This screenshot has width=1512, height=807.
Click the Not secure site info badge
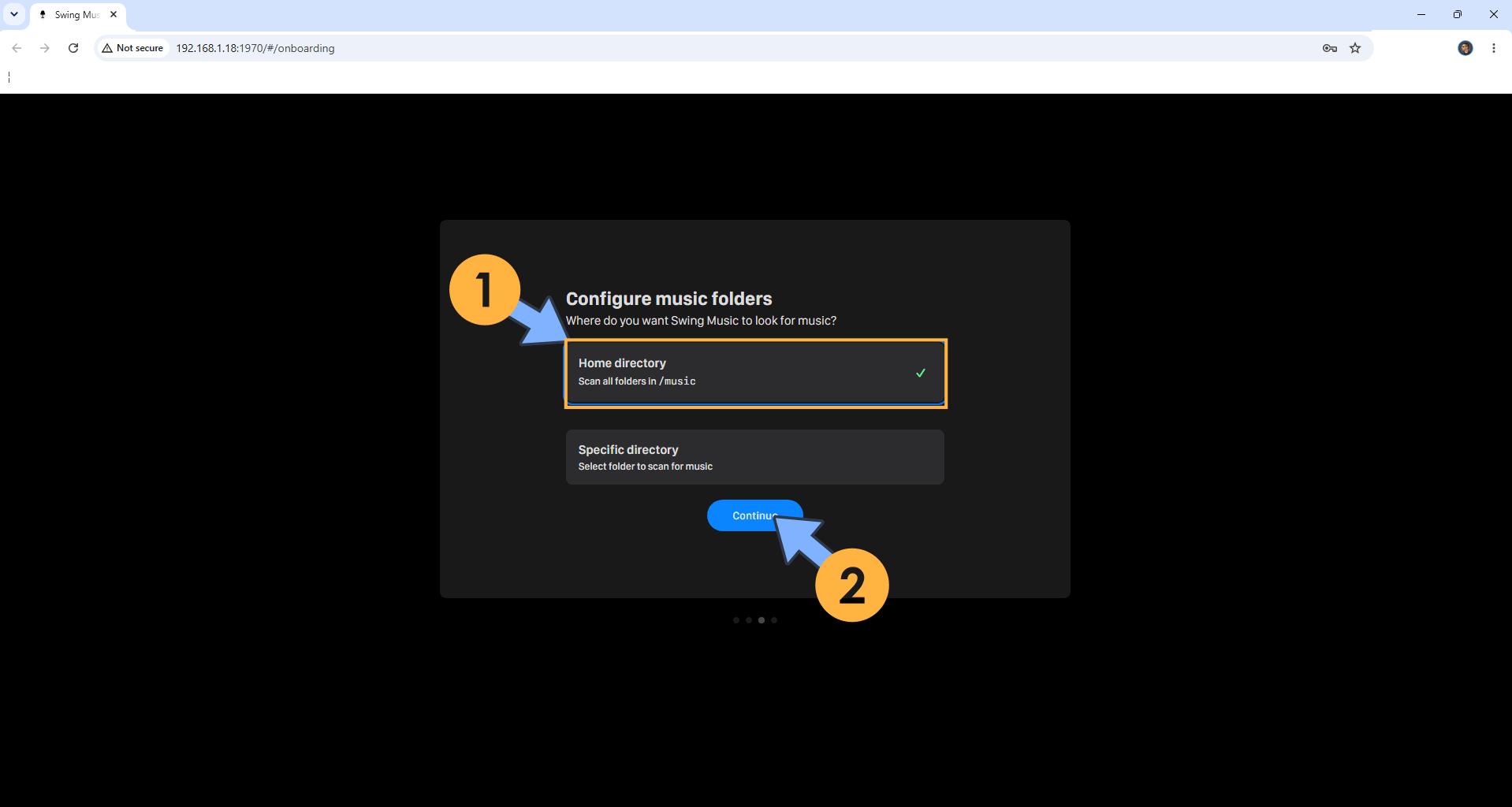pyautogui.click(x=133, y=48)
